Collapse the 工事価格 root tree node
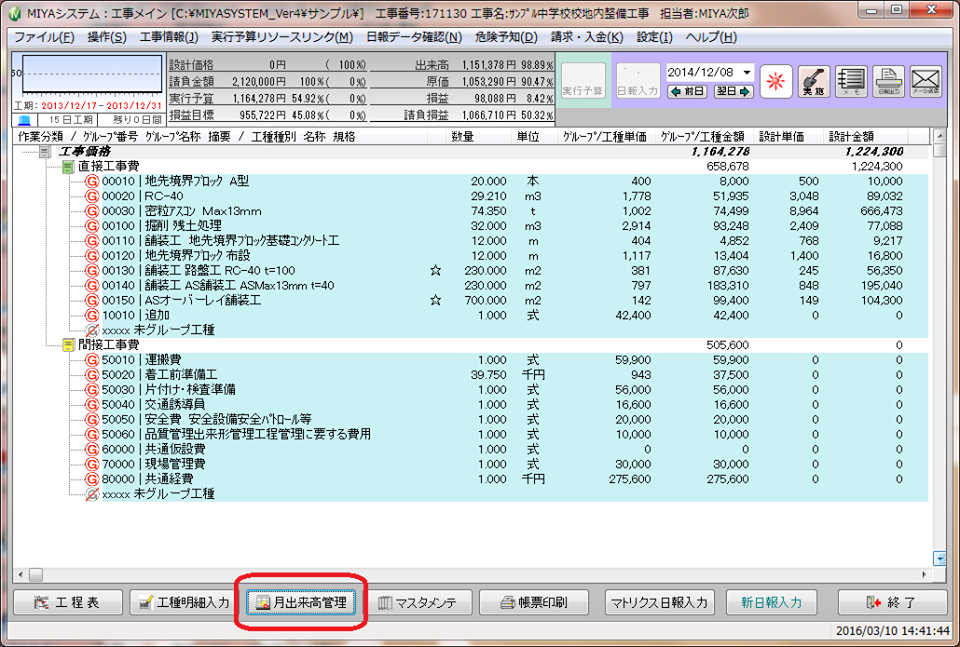 click(45, 151)
